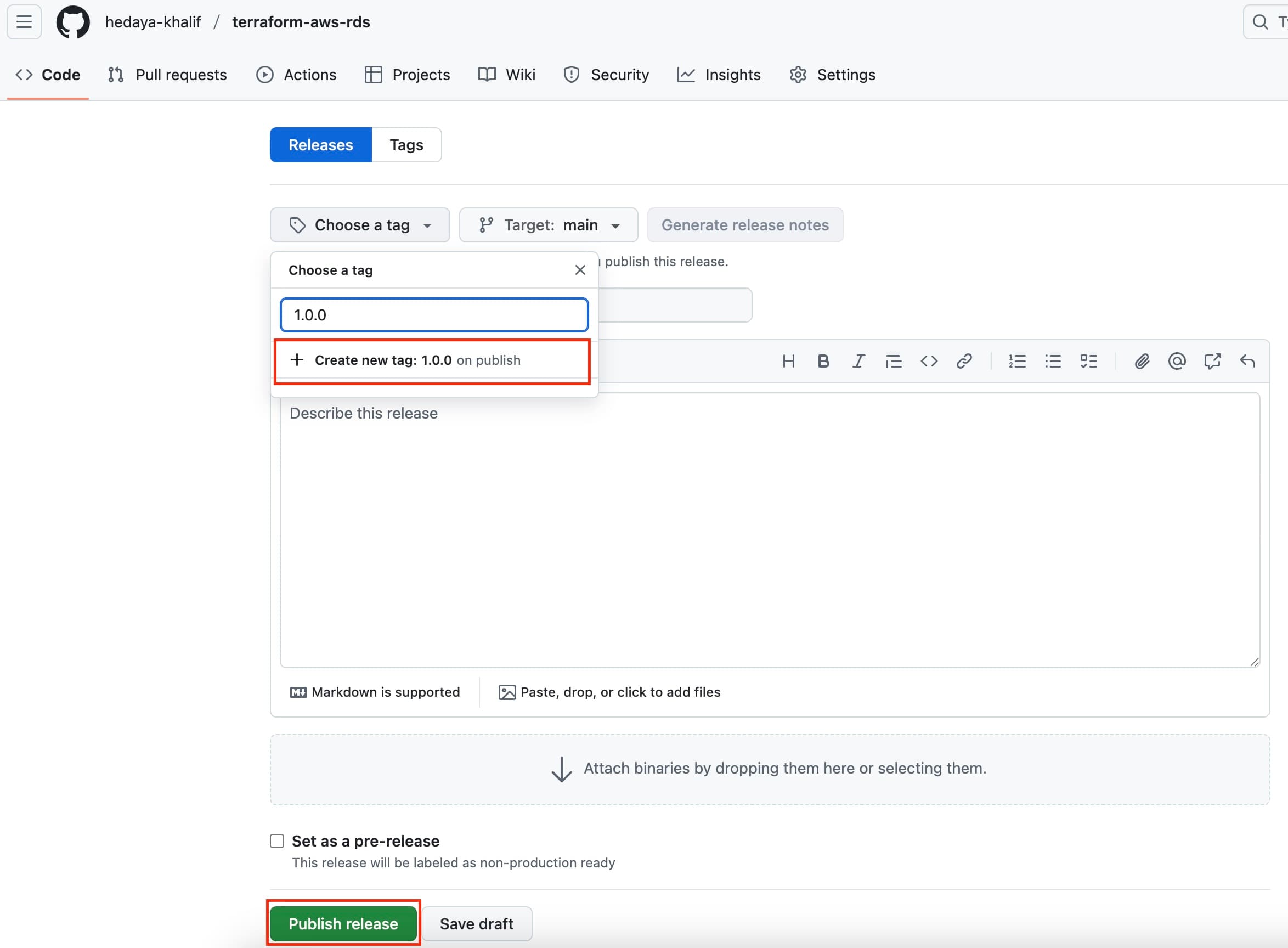This screenshot has height=948, width=1288.
Task: Insert numbered list icon
Action: pyautogui.click(x=1017, y=361)
